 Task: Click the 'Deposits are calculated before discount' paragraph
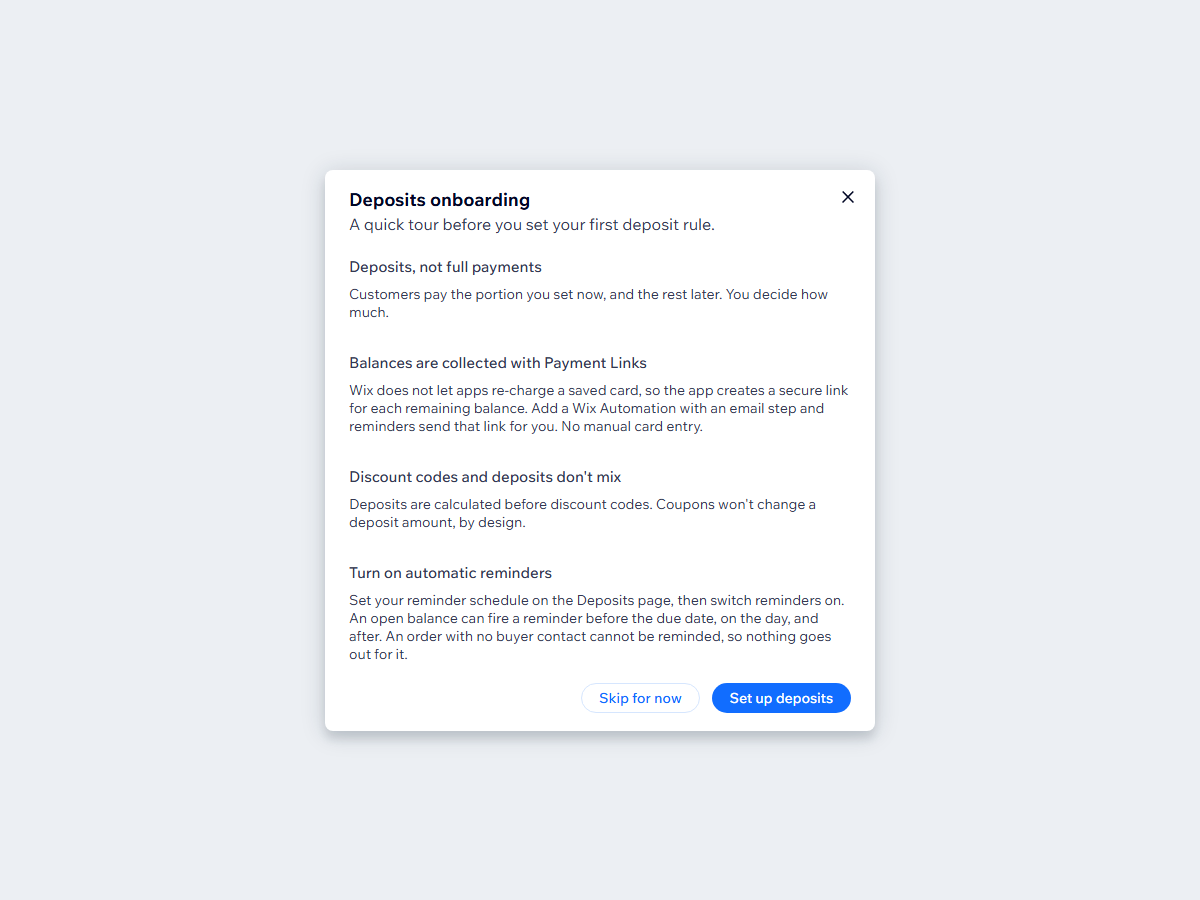click(583, 513)
